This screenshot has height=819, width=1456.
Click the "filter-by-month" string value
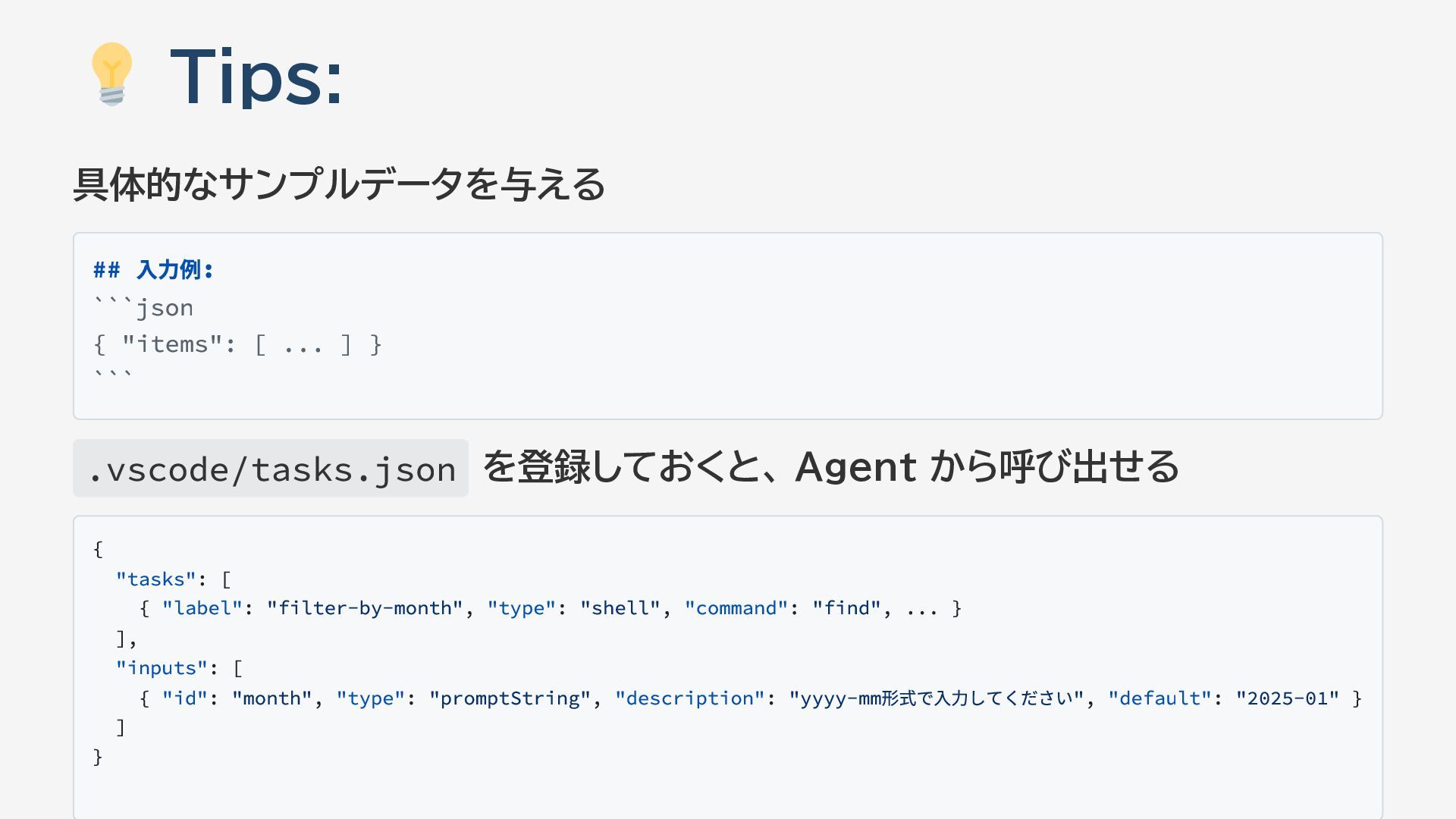click(x=365, y=608)
